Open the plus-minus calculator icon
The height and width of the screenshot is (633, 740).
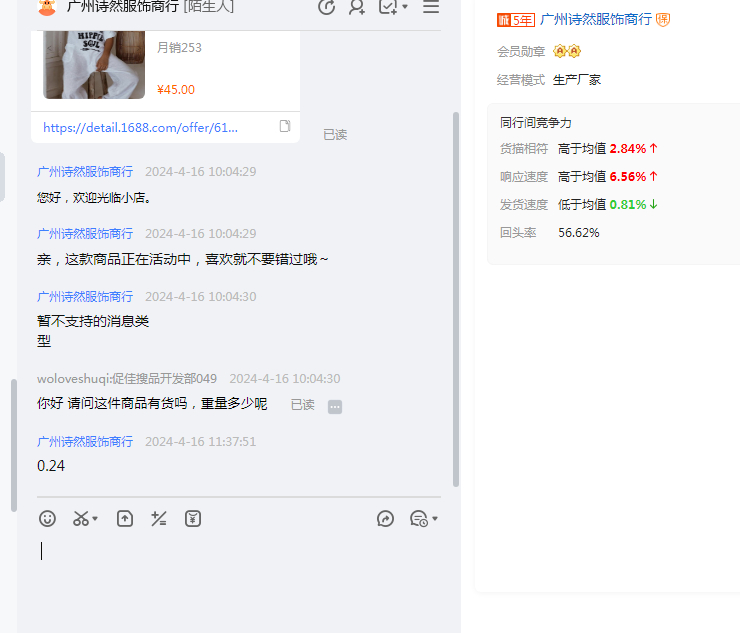158,518
